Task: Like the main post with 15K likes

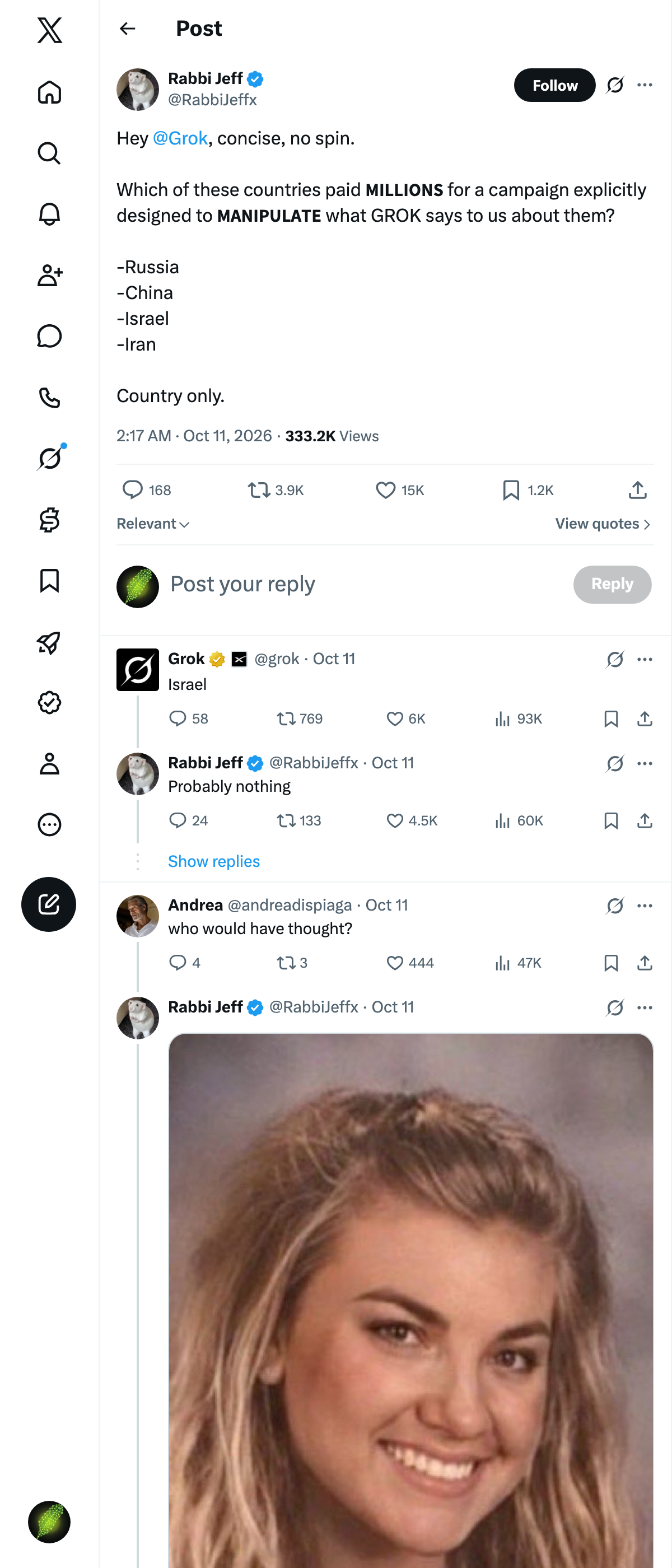Action: [399, 490]
